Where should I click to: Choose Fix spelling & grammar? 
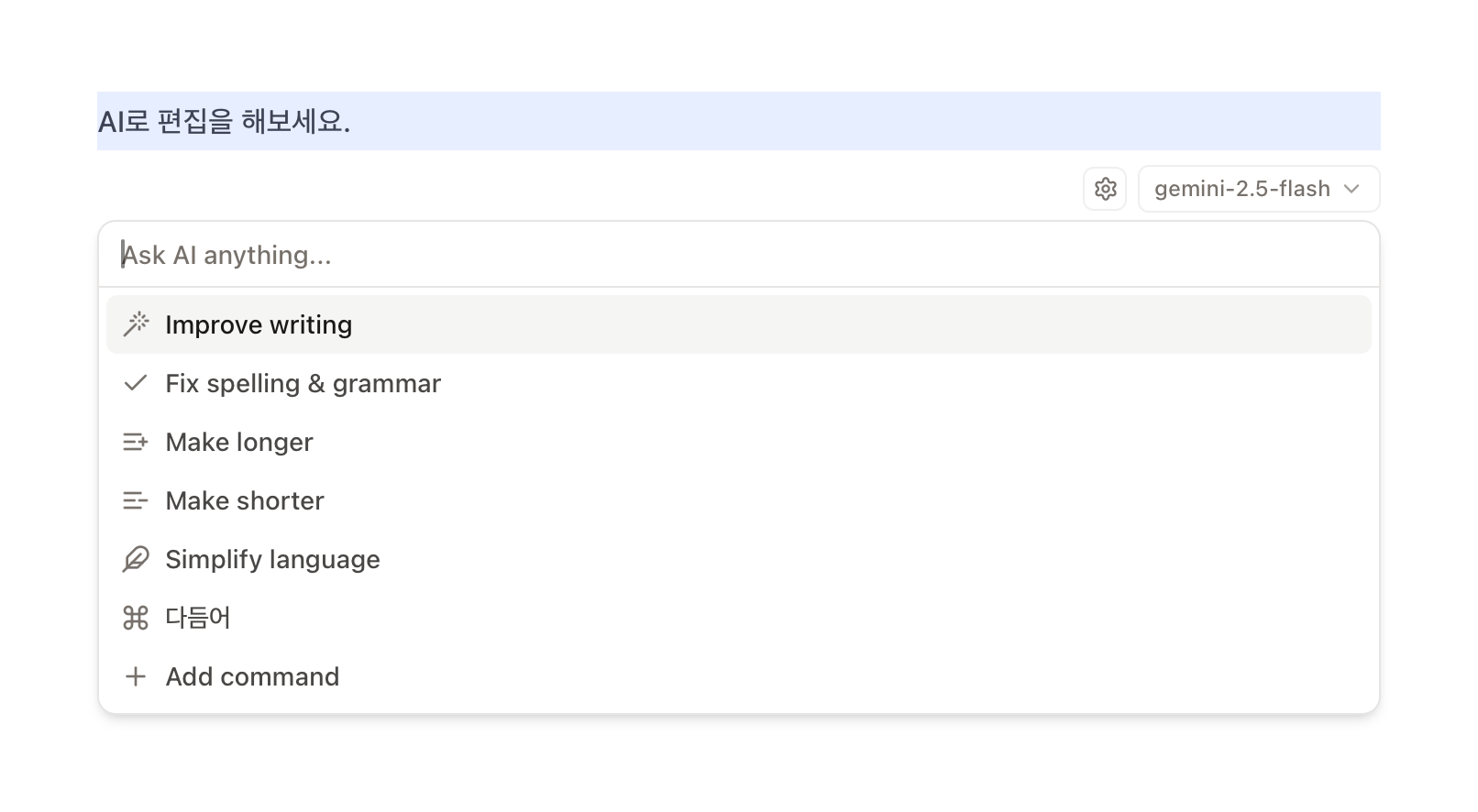739,383
